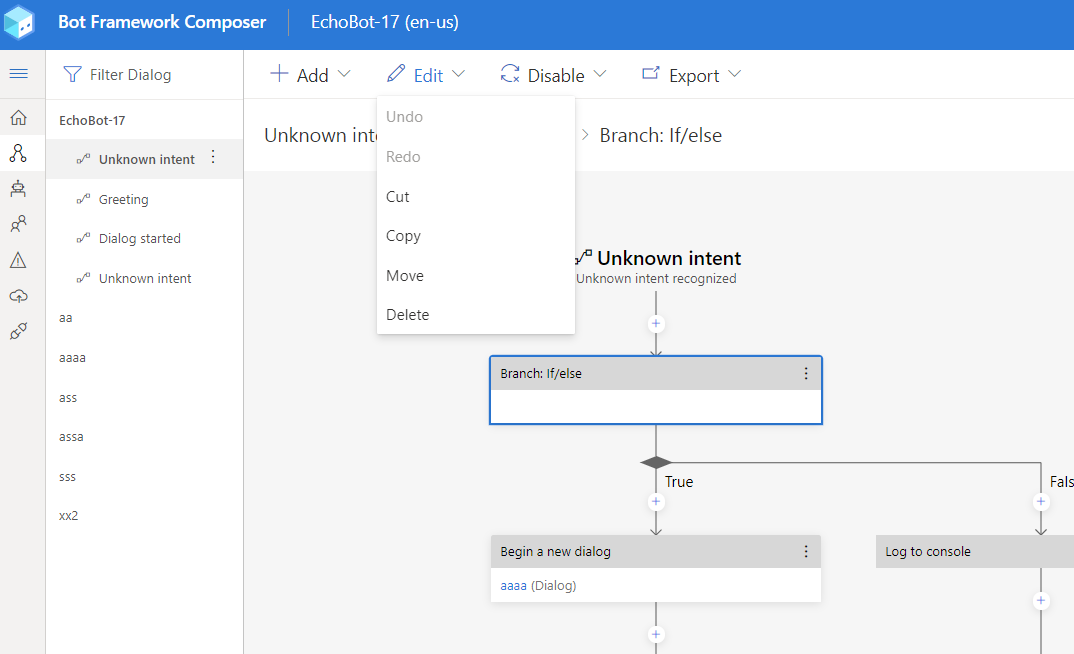Follow the aaaa (Dialog) link
Screen dimensions: 1074x654
click(513, 586)
